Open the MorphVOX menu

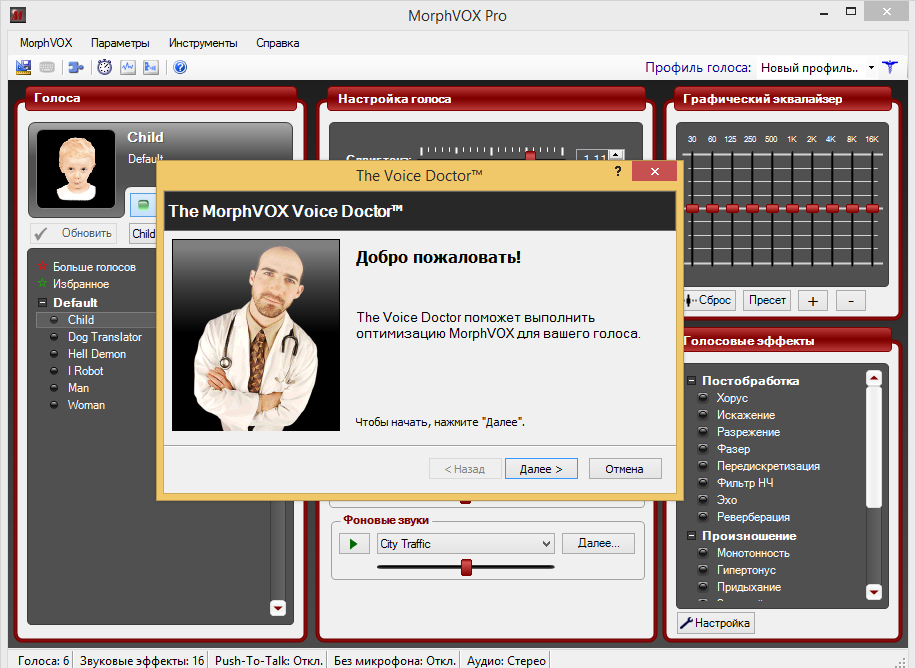tap(46, 43)
